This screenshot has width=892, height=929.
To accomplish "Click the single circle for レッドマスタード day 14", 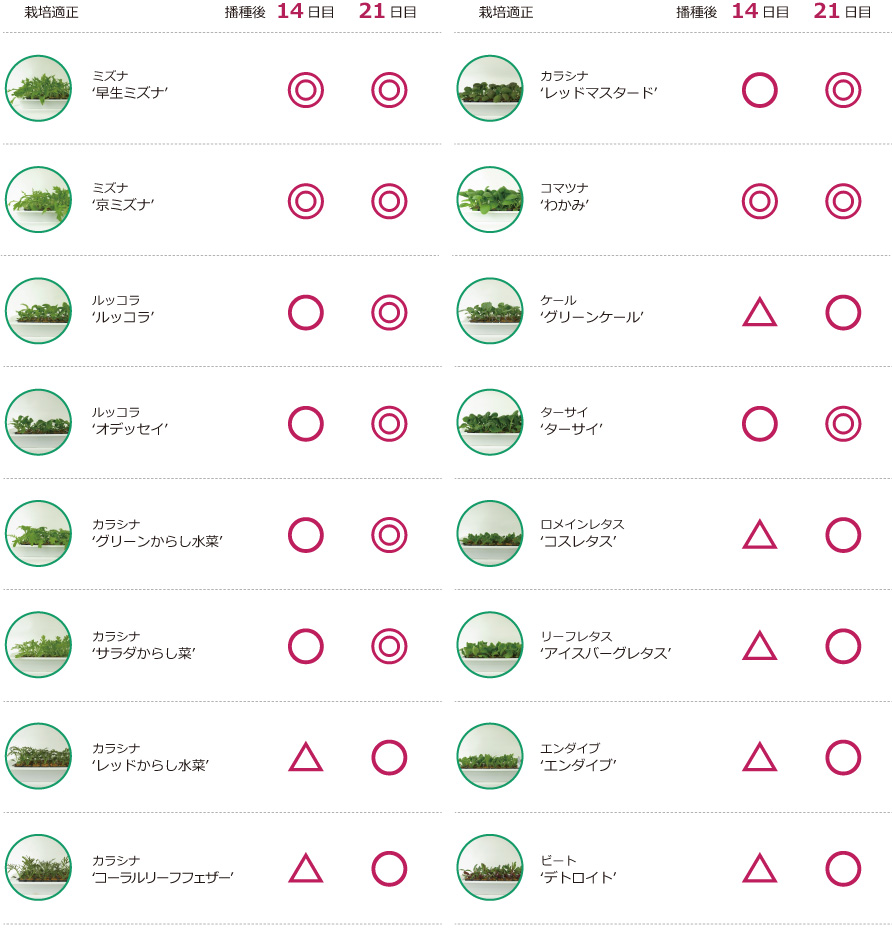I will tap(759, 90).
